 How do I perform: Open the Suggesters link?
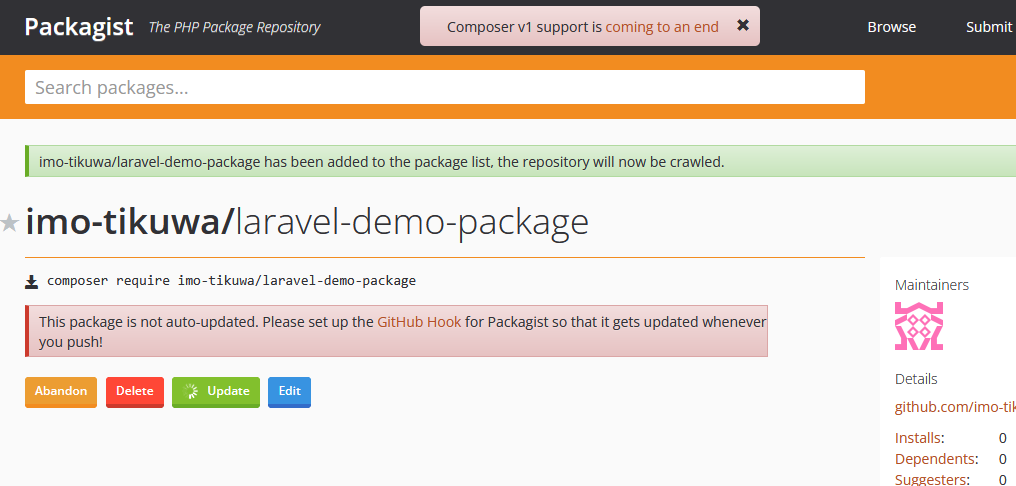coord(932,480)
